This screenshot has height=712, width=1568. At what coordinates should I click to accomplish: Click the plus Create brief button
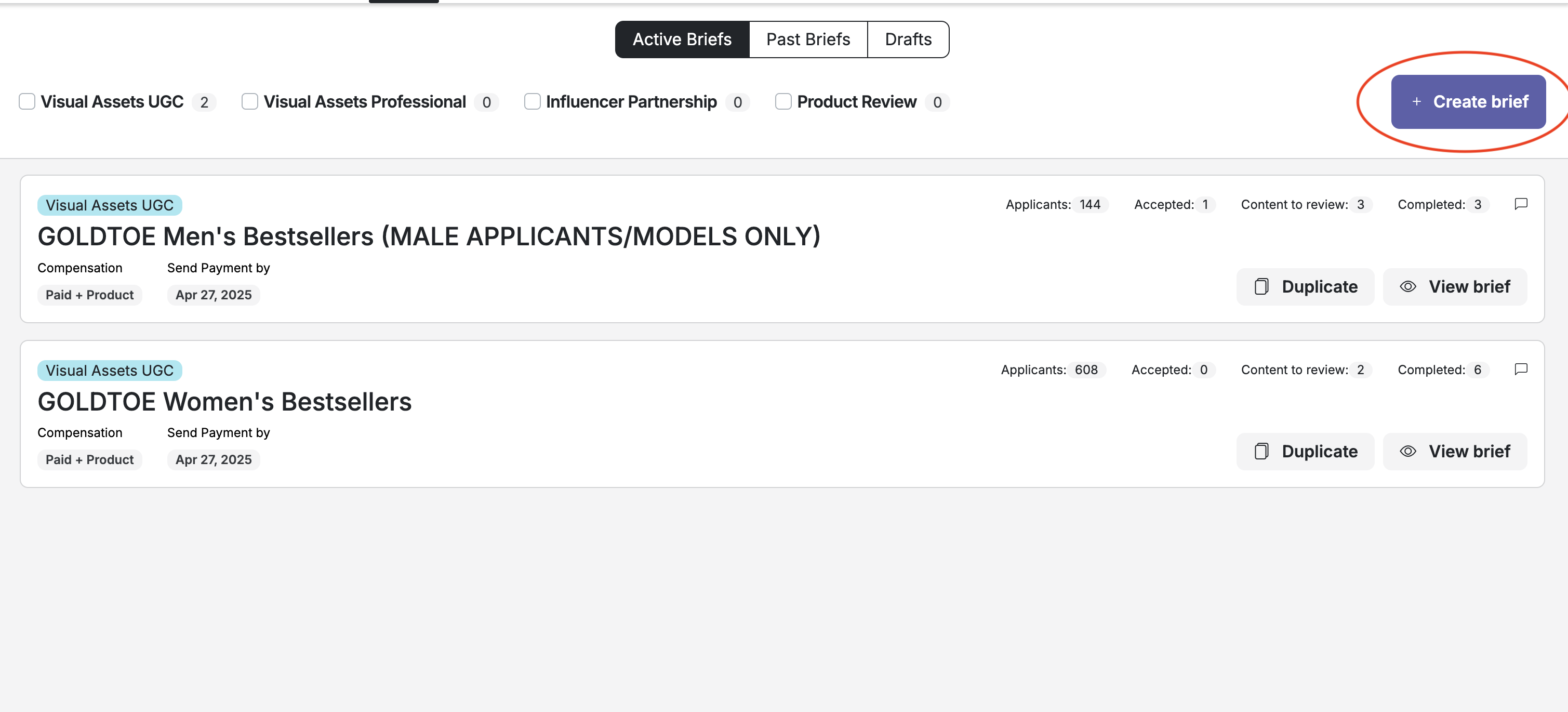click(1468, 102)
